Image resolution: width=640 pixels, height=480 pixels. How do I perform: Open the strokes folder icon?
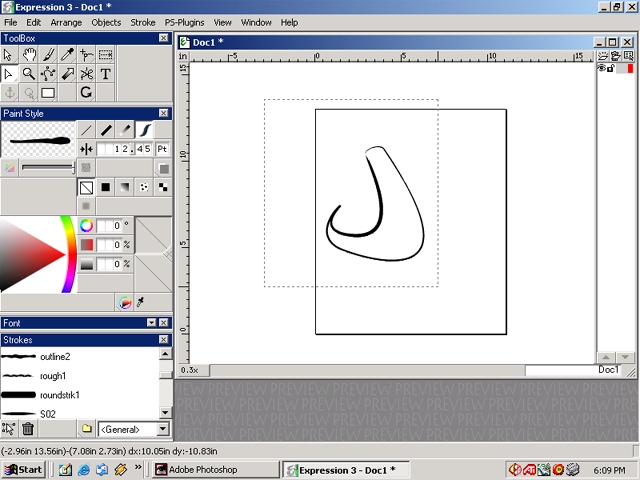tap(86, 429)
